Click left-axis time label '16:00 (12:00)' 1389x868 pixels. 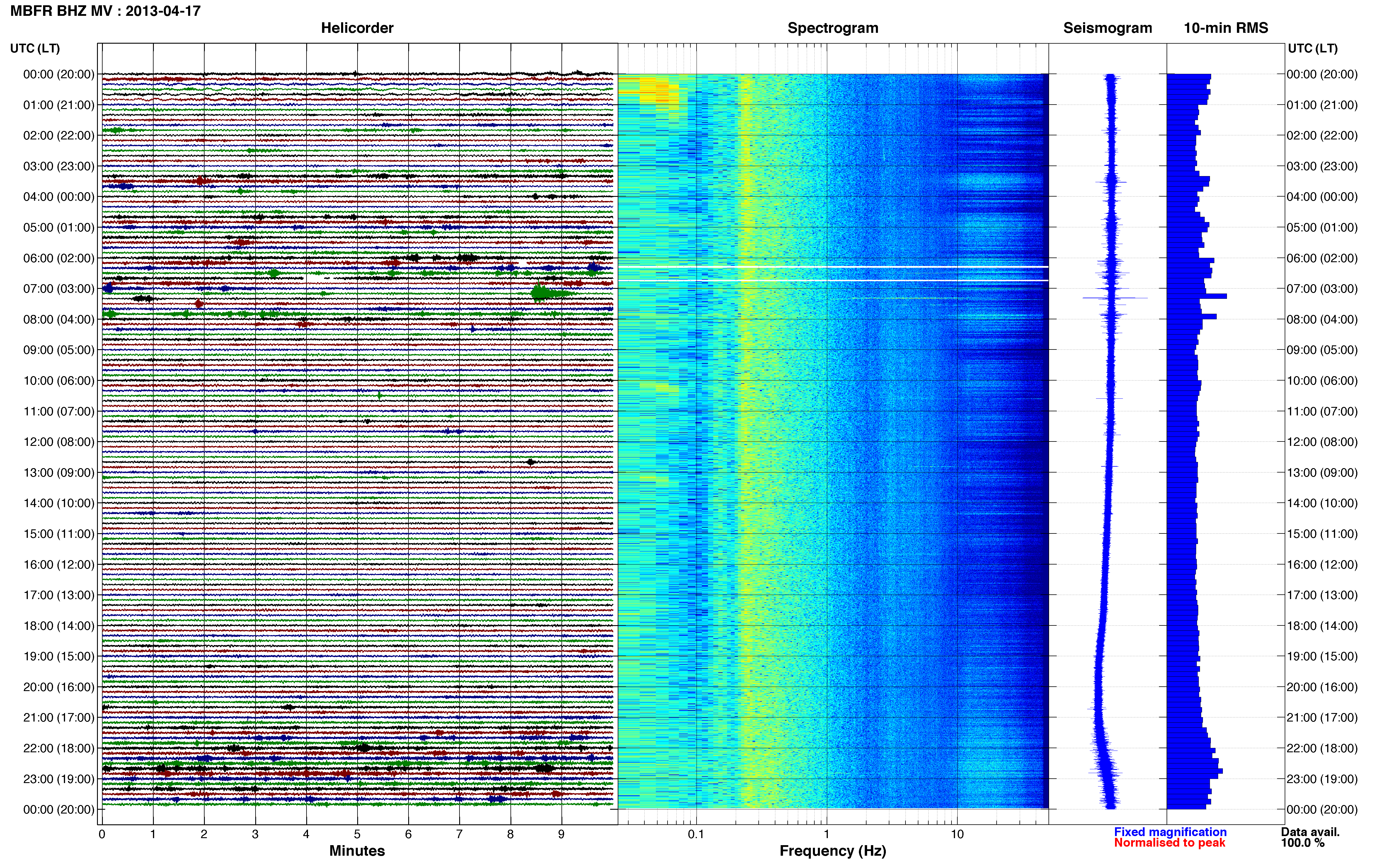click(x=59, y=564)
